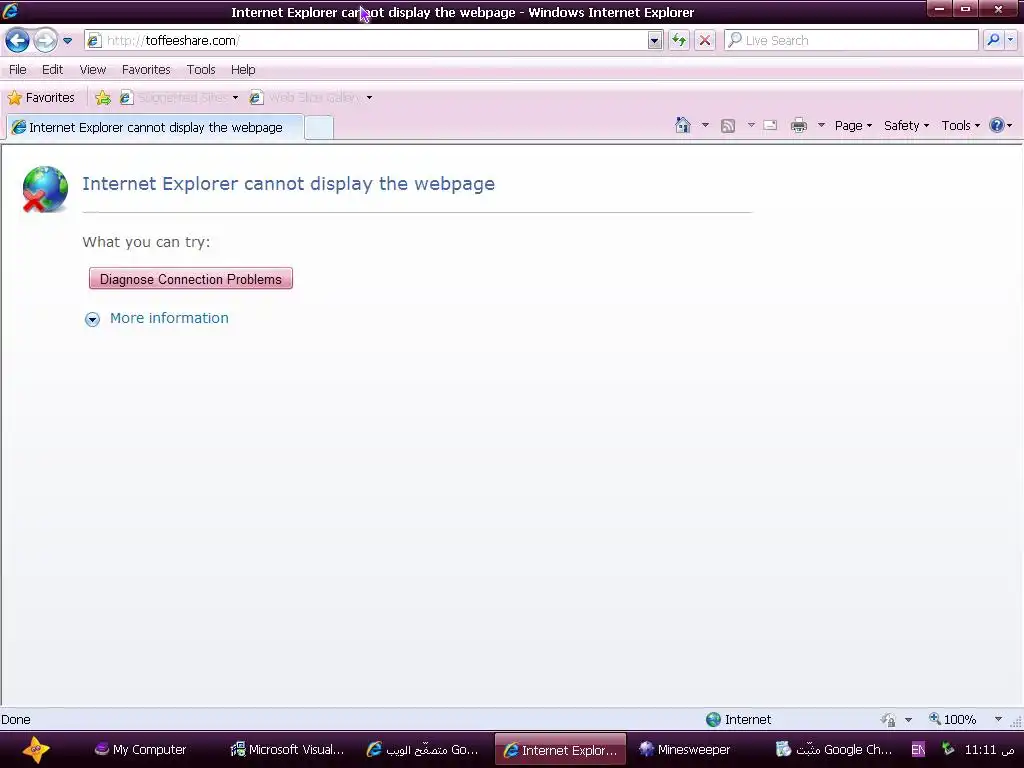
Task: Open the Web Slice Gallery link
Action: [x=306, y=98]
